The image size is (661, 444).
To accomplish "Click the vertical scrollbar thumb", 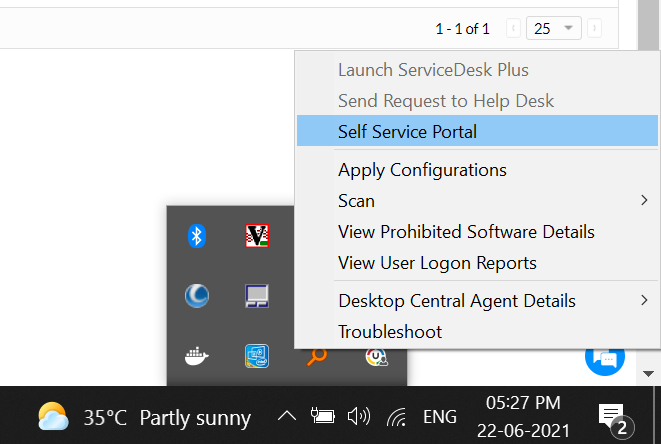I will 648,25.
